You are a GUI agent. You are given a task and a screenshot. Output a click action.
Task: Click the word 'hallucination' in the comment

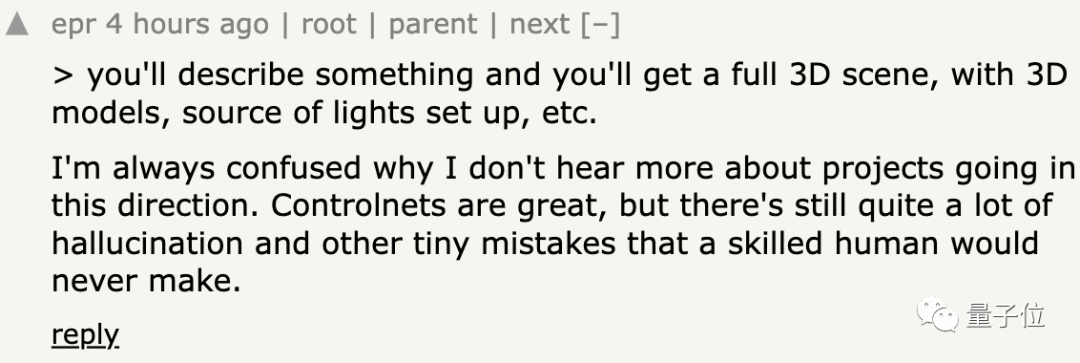[x=147, y=243]
